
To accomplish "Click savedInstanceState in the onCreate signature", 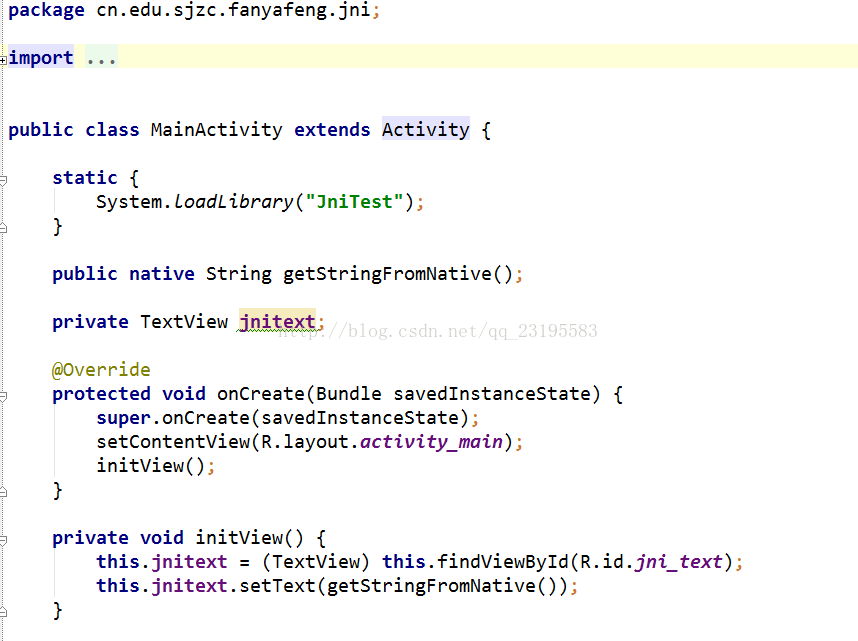I will 492,394.
